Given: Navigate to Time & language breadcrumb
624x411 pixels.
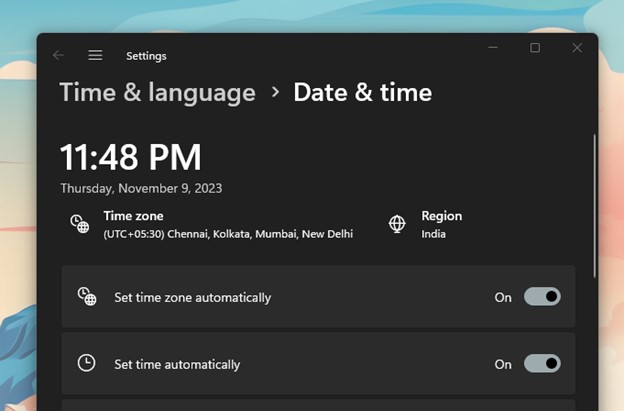Looking at the screenshot, I should (157, 93).
